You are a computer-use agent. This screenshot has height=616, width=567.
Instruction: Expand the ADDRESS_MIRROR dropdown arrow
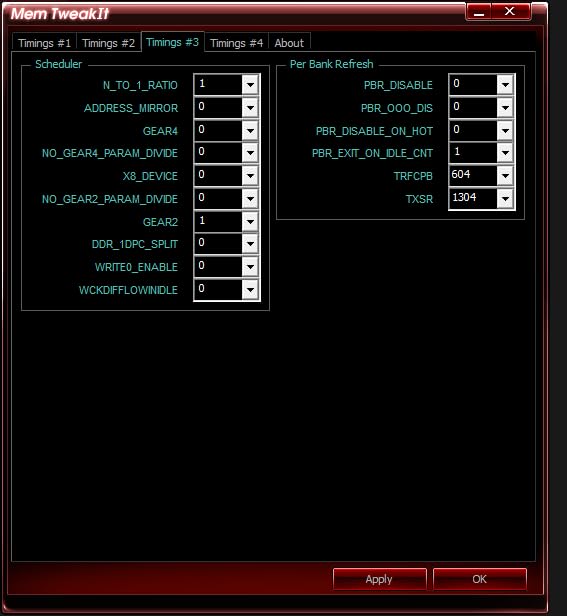[x=250, y=107]
